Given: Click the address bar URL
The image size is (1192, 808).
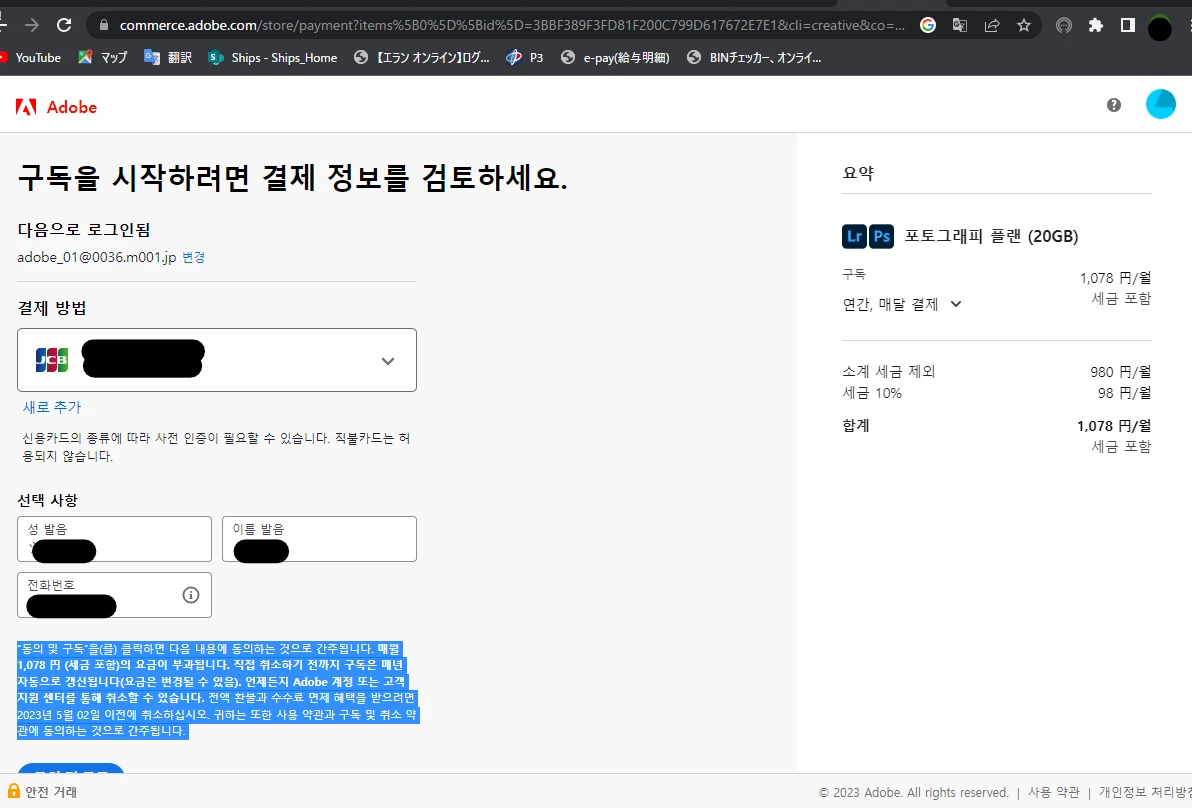Looking at the screenshot, I should coord(512,25).
